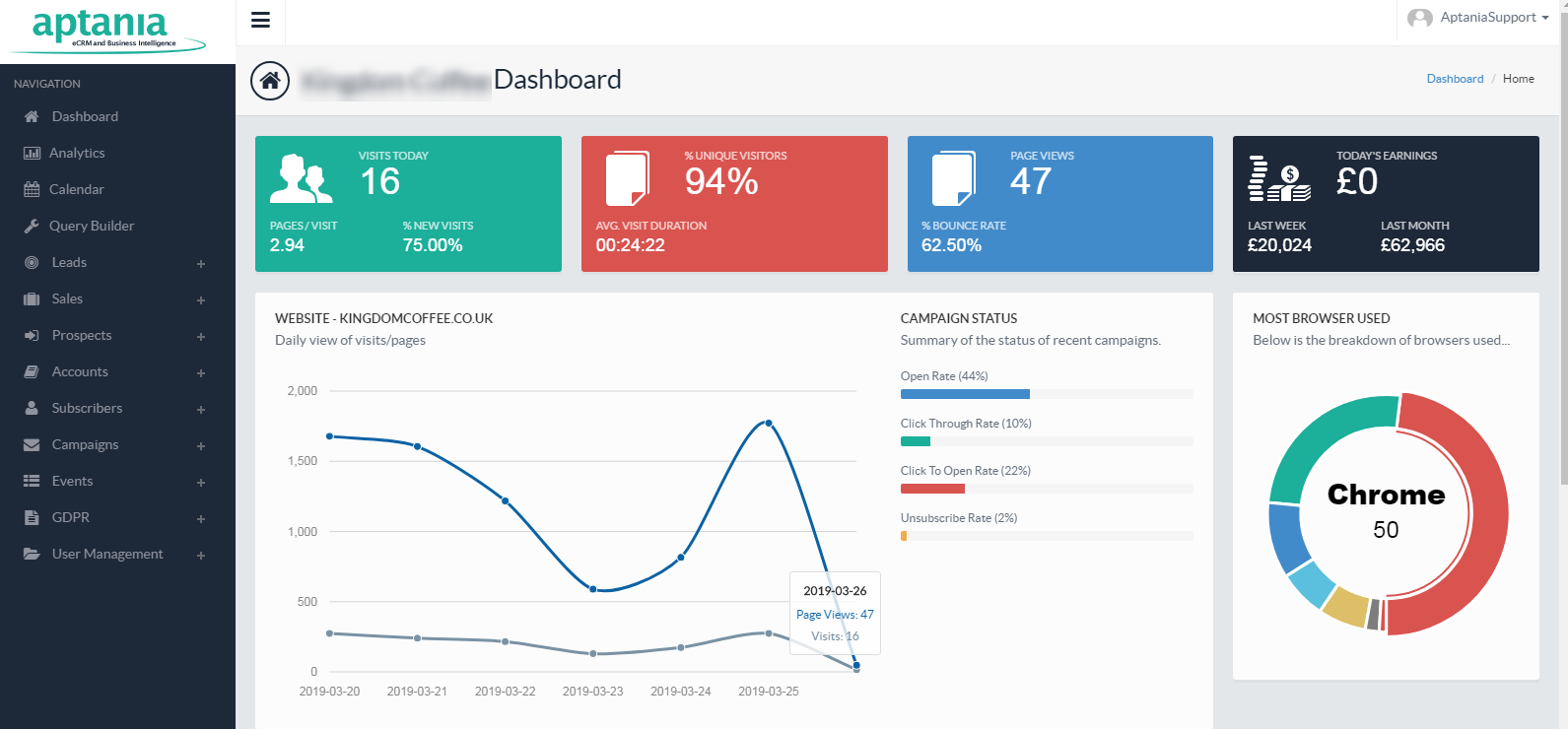
Task: Expand the Sales submenu plus sign
Action: click(x=201, y=300)
